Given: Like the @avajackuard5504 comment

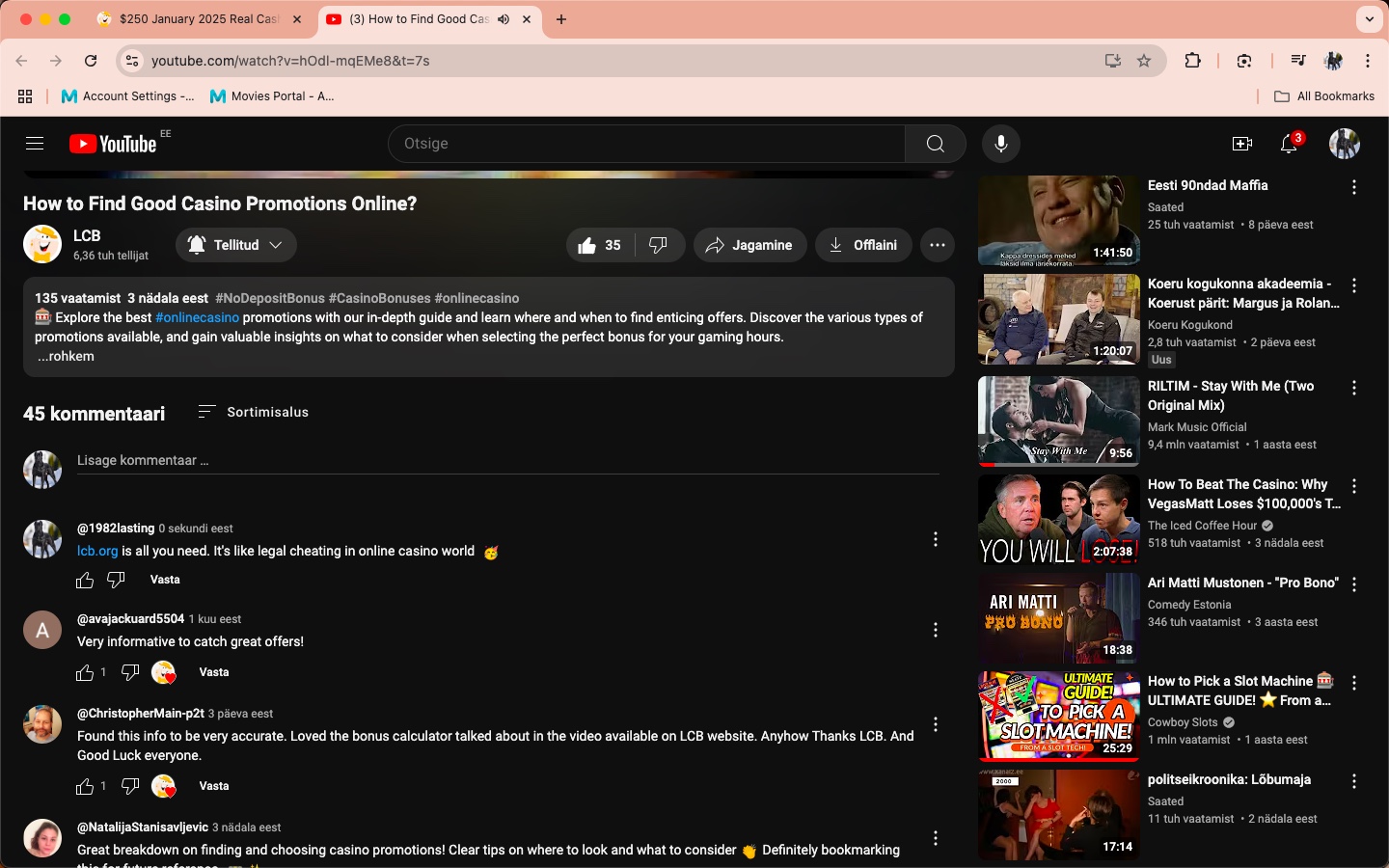Looking at the screenshot, I should (85, 672).
